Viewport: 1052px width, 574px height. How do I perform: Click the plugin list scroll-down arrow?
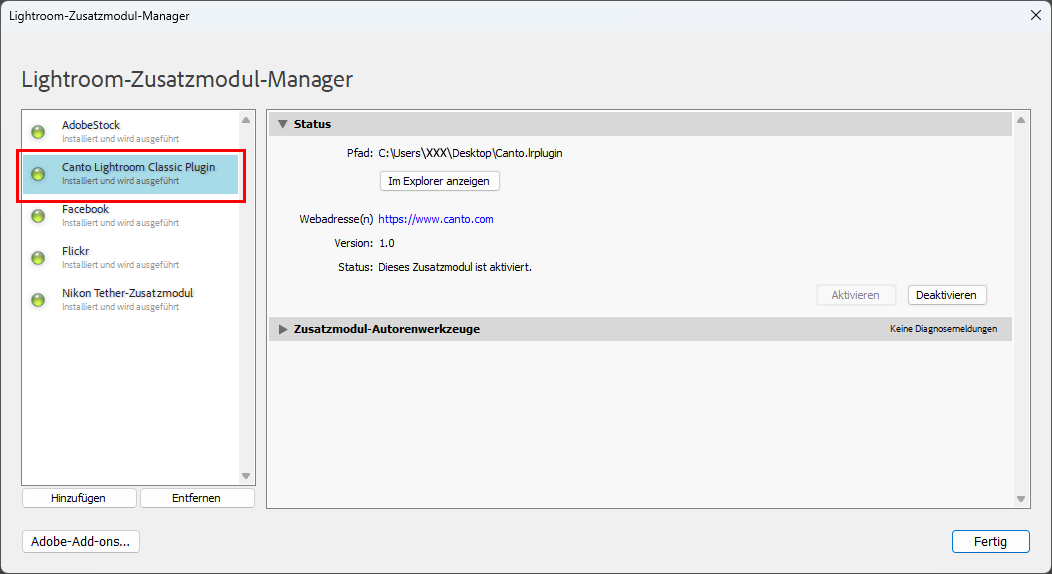point(246,476)
